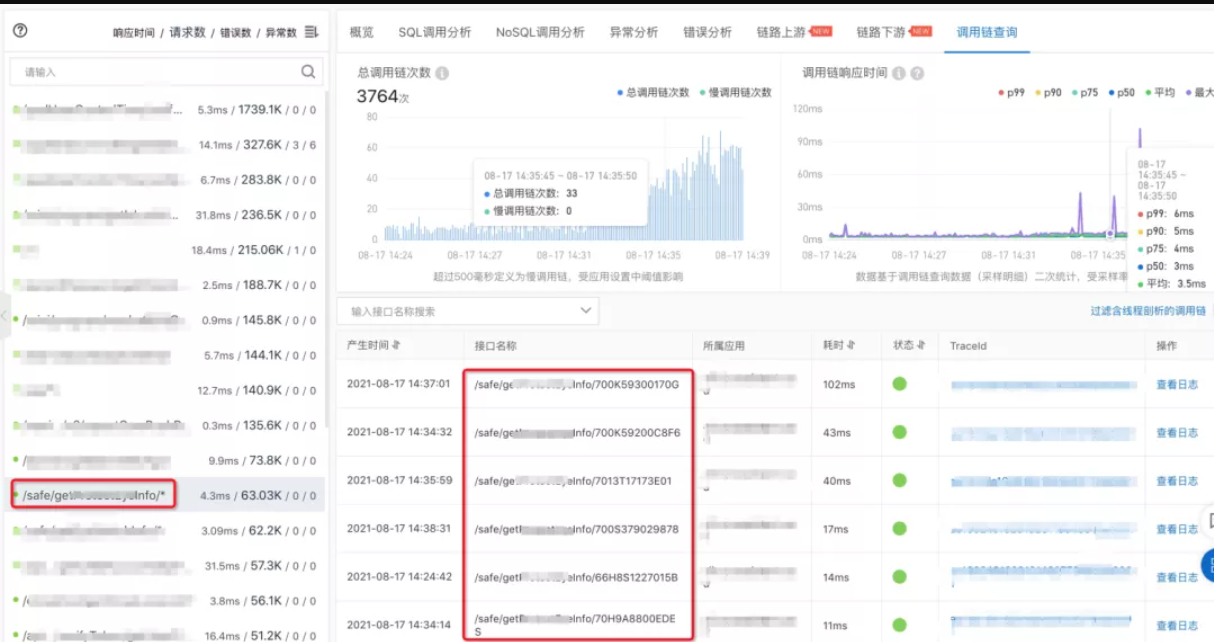Open TraceId link in the 14:34:32 row

pos(1043,433)
